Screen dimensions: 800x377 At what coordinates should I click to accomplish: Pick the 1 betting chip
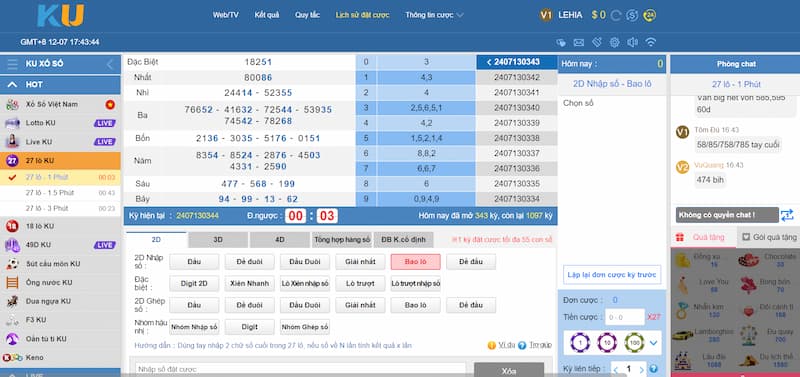(x=580, y=342)
